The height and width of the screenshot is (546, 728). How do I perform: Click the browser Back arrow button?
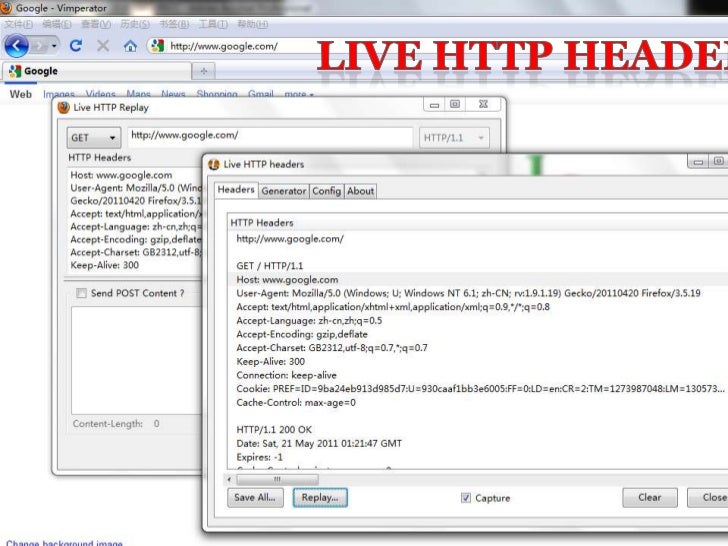16,46
